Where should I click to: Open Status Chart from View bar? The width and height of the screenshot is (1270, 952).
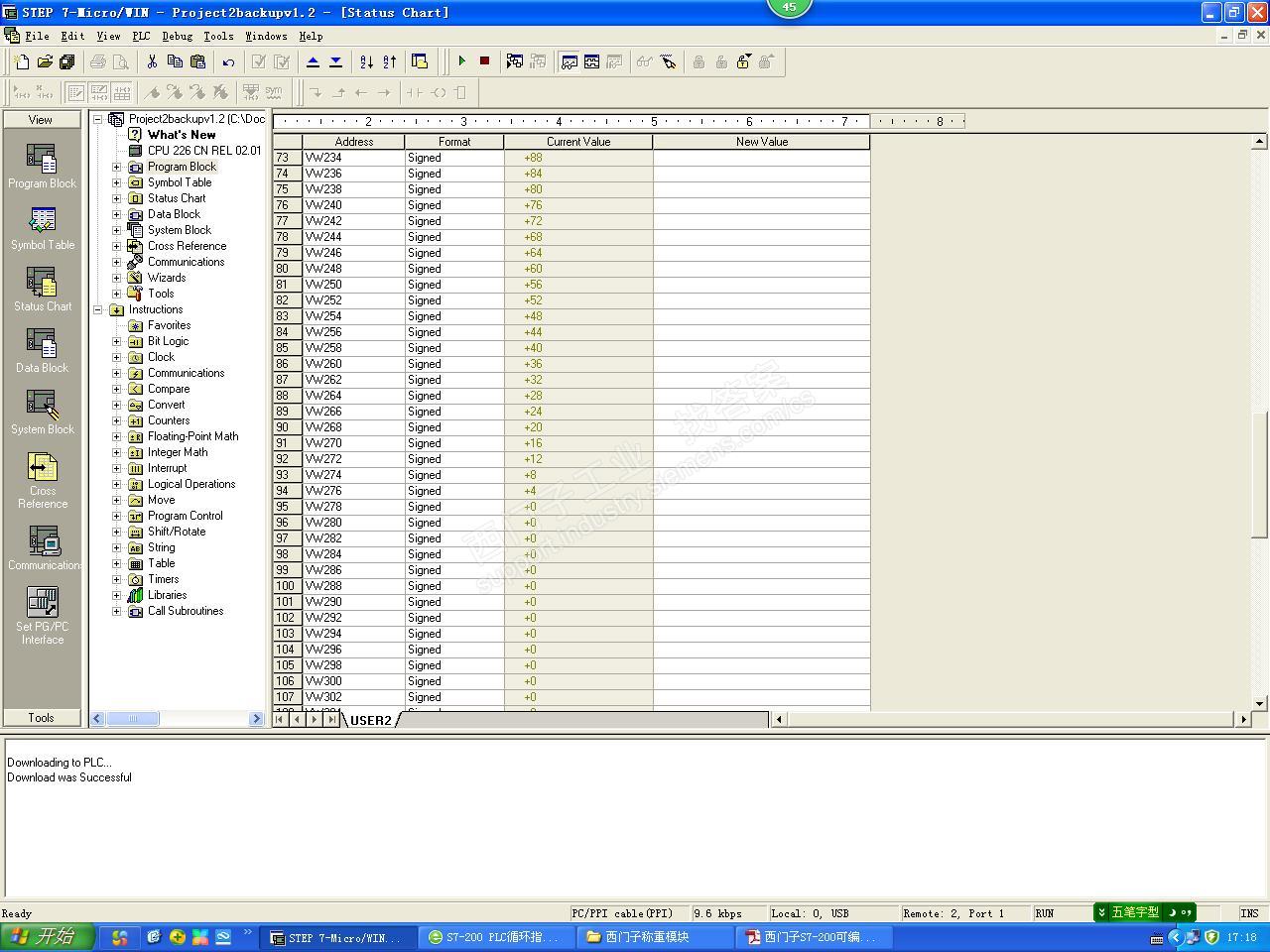(42, 289)
